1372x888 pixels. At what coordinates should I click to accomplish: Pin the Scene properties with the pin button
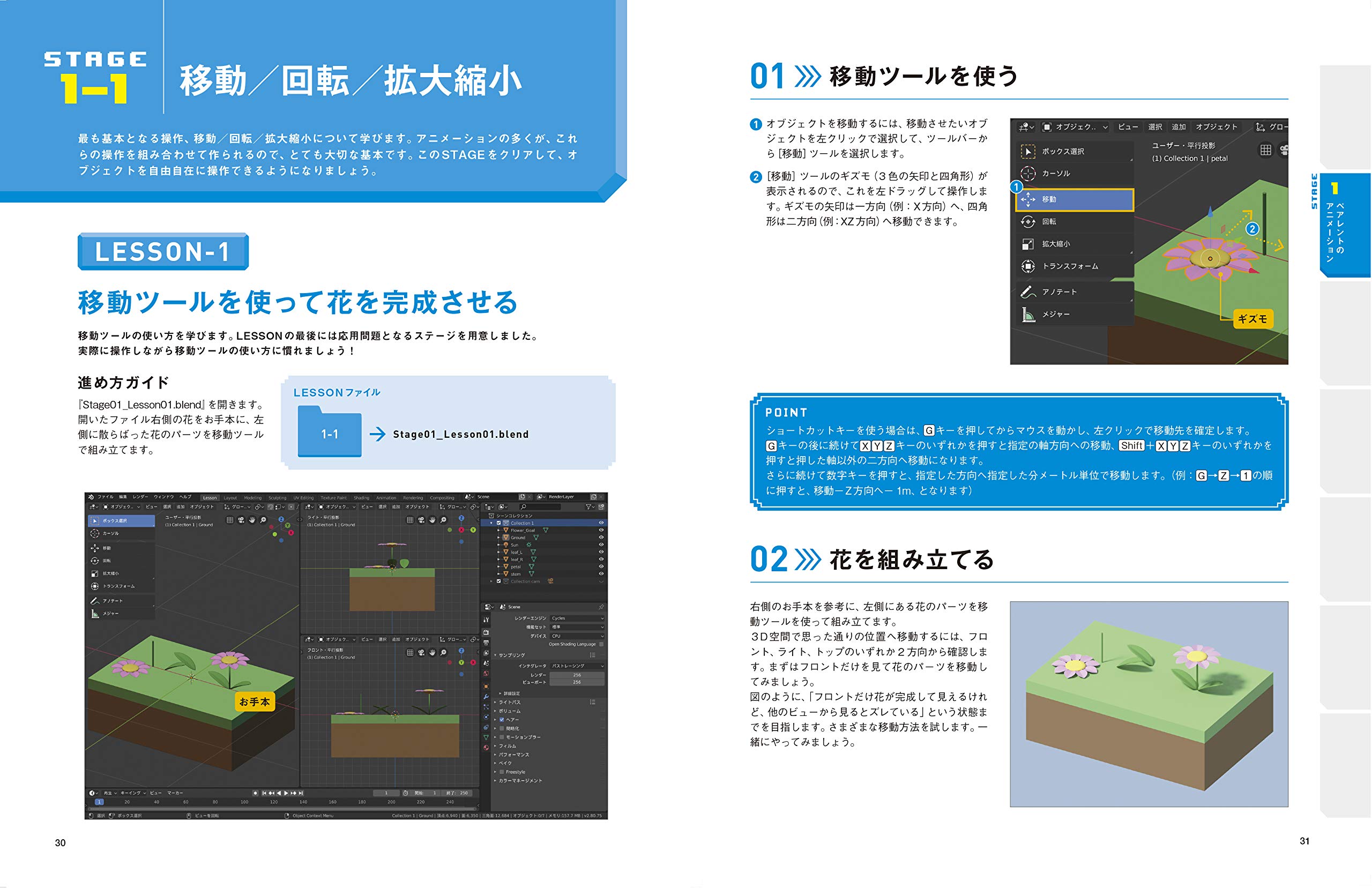602,607
